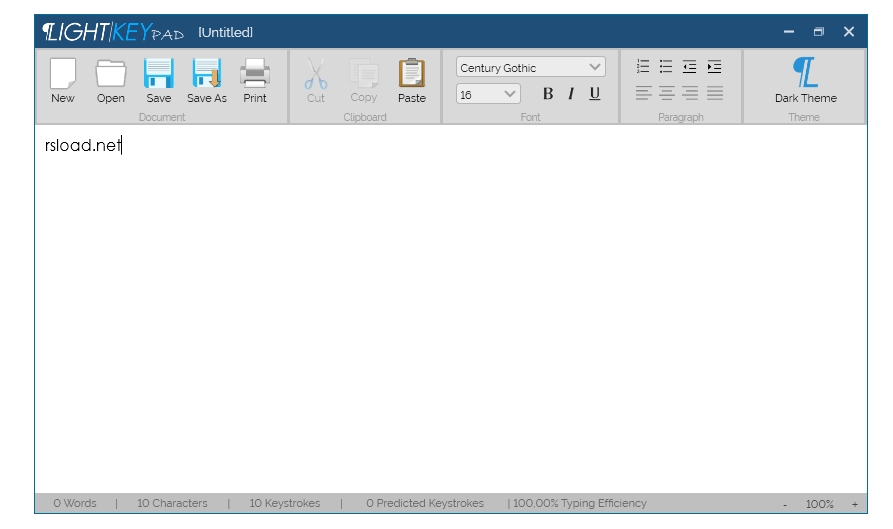Insert a bulleted list
Image resolution: width=893 pixels, height=529 pixels.
click(x=666, y=67)
